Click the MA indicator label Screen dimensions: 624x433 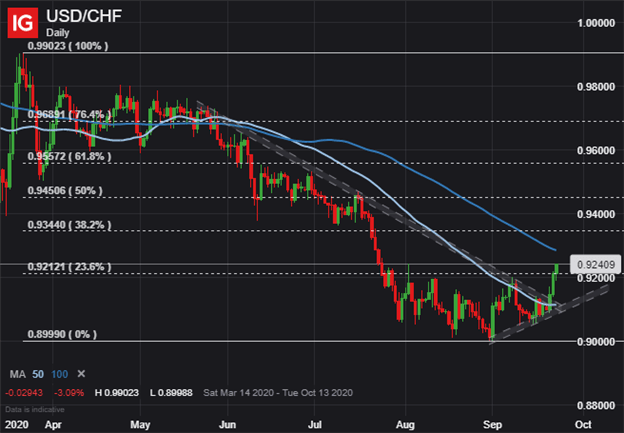tap(18, 374)
